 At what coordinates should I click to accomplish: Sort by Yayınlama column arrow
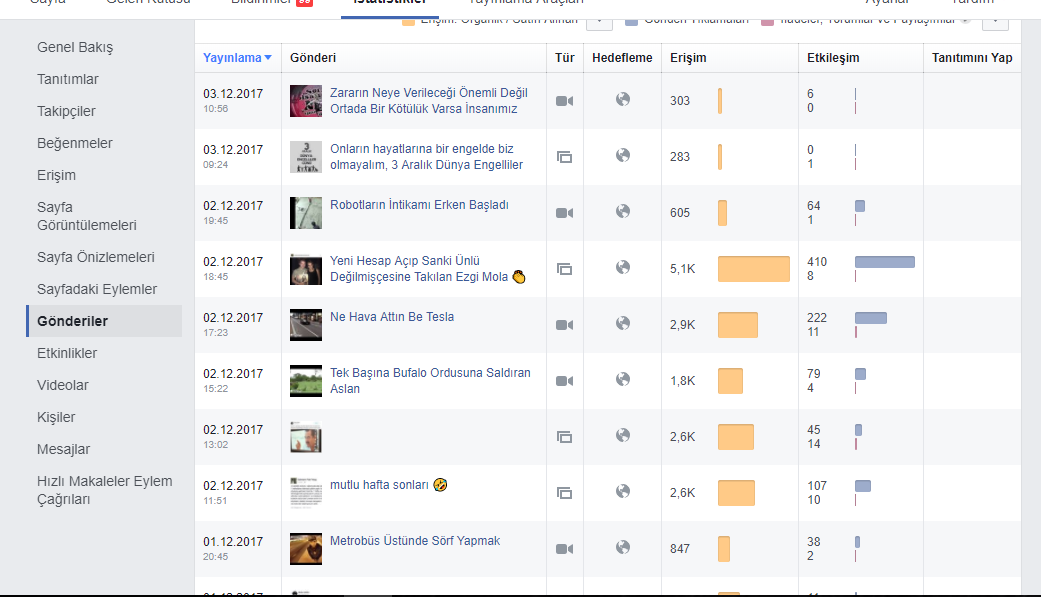(x=268, y=58)
